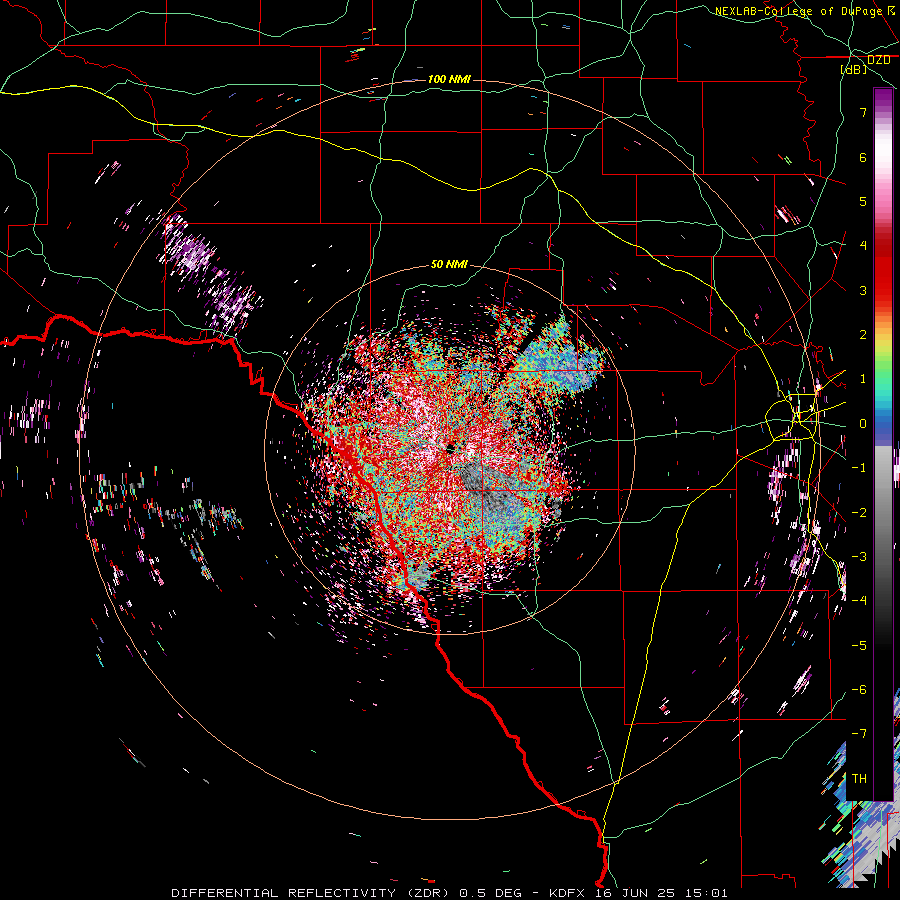Viewport: 900px width, 900px height.
Task: Click the -4 dB value on the scale
Action: coord(859,601)
